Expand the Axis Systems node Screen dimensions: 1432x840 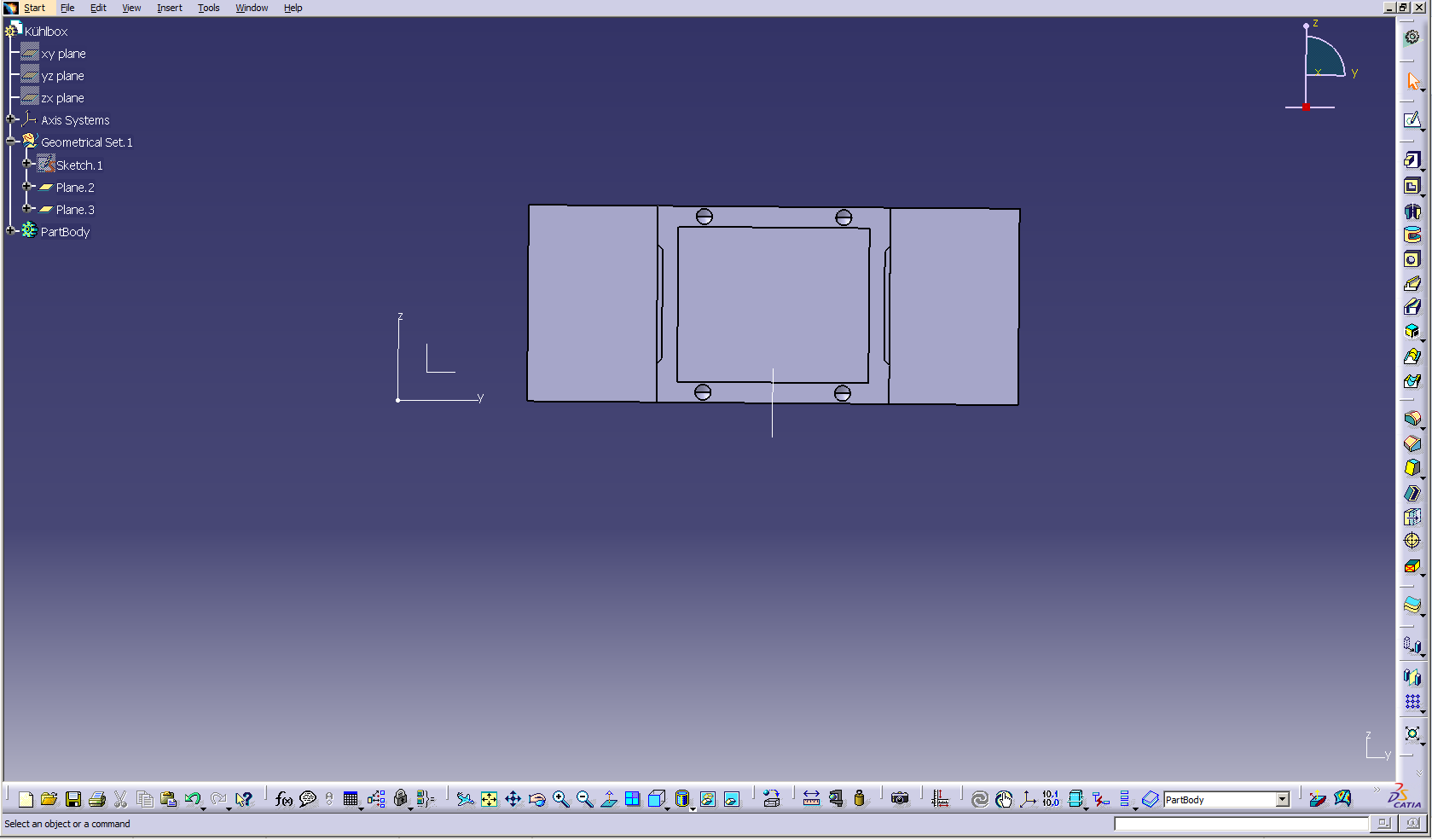coord(11,119)
